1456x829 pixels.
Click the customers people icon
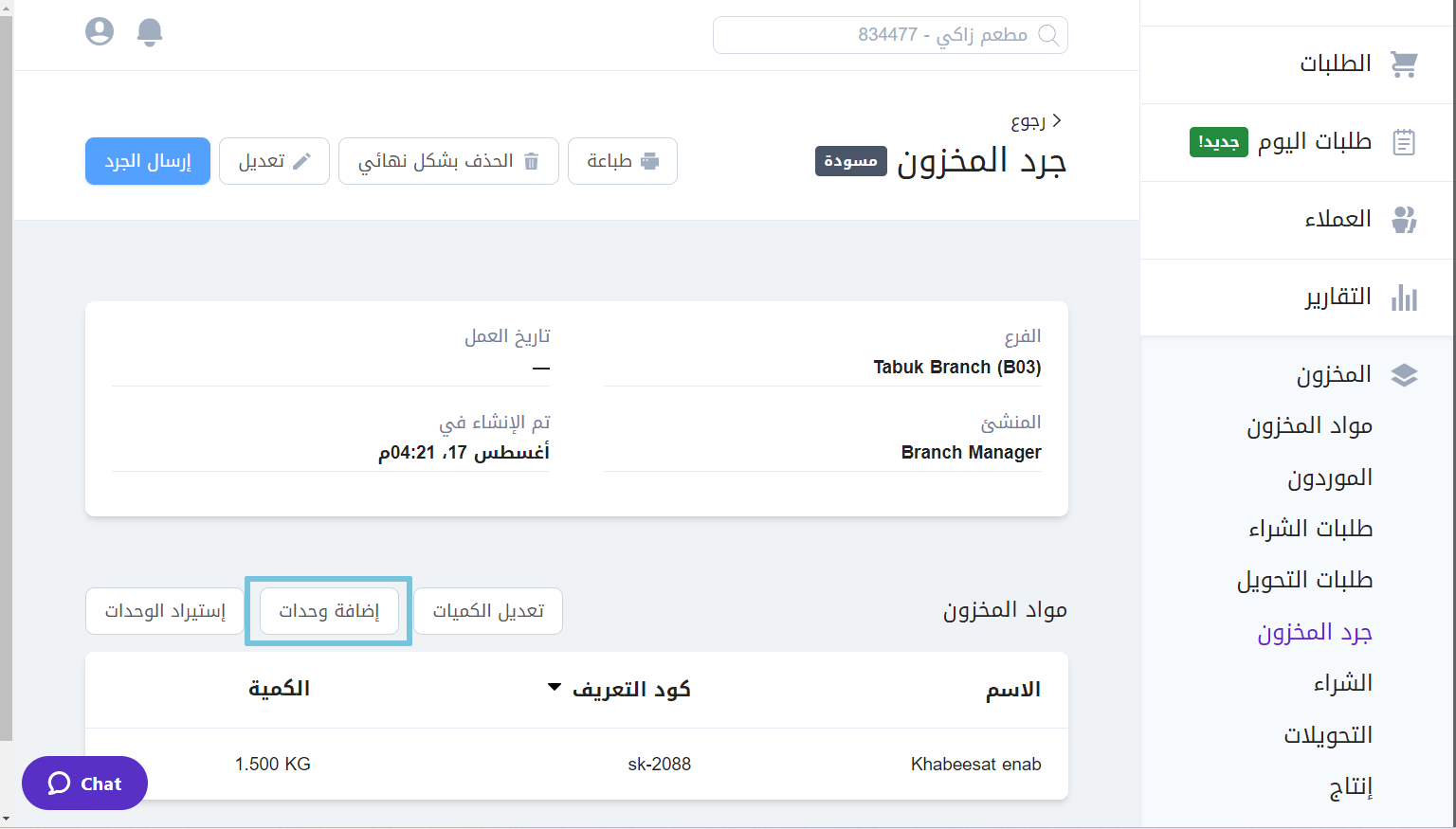1404,220
